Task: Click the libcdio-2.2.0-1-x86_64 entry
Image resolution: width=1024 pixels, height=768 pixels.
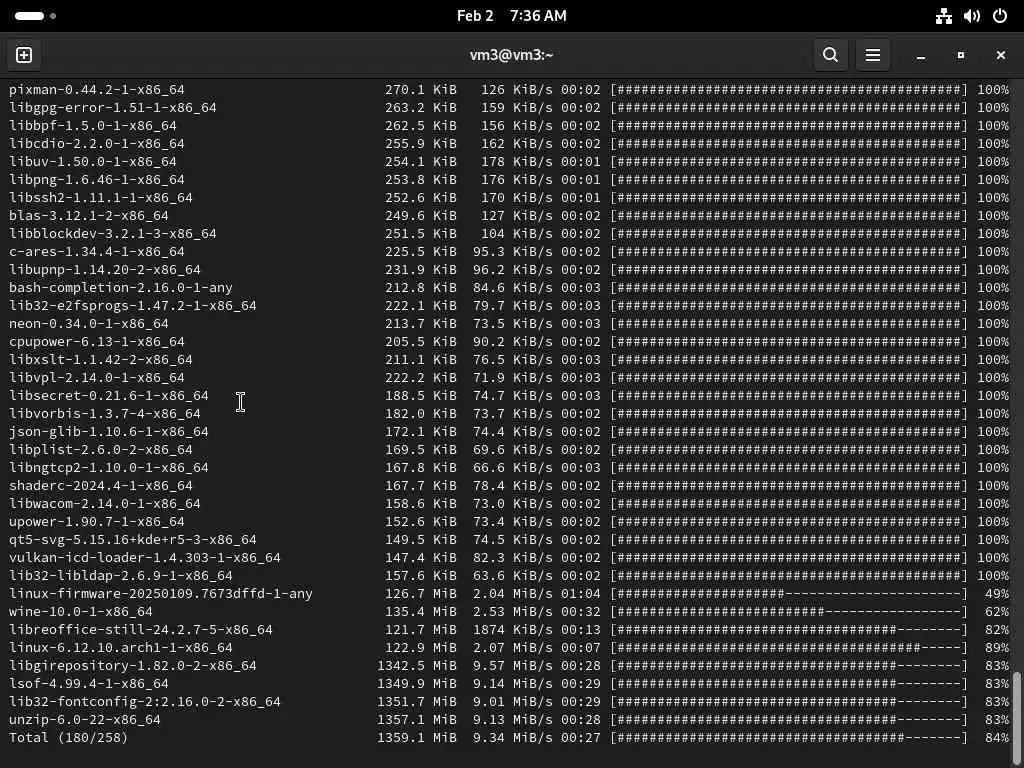Action: [x=97, y=143]
